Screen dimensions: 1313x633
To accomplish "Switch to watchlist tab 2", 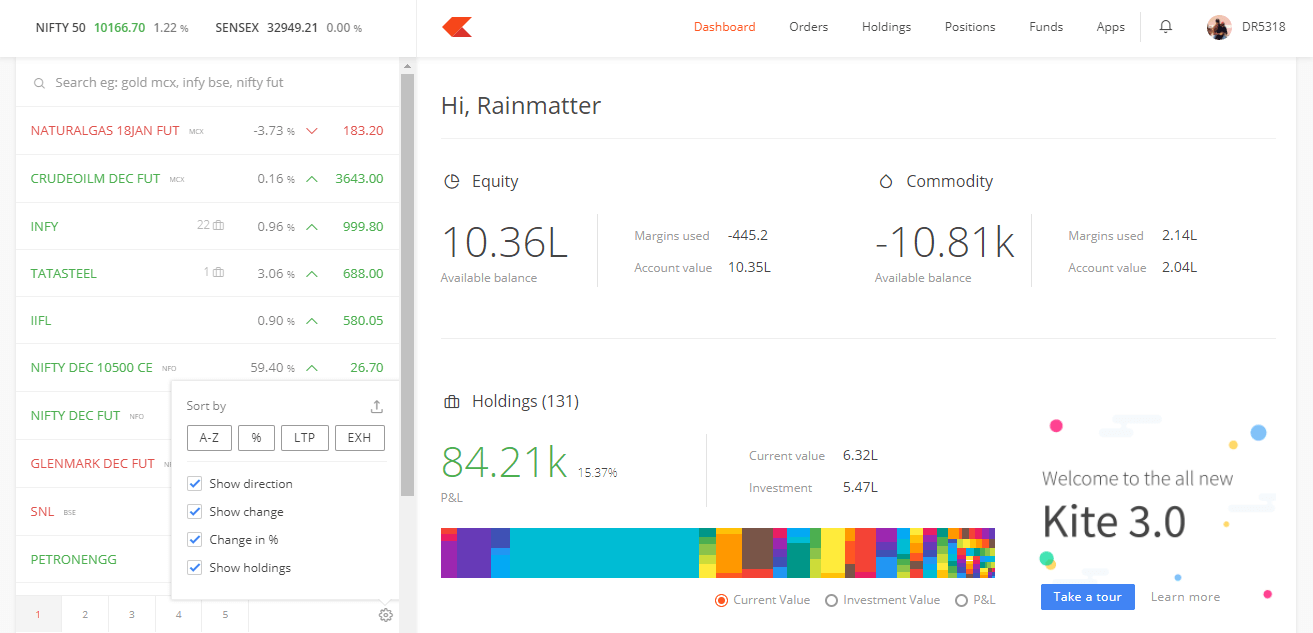I will 85,615.
